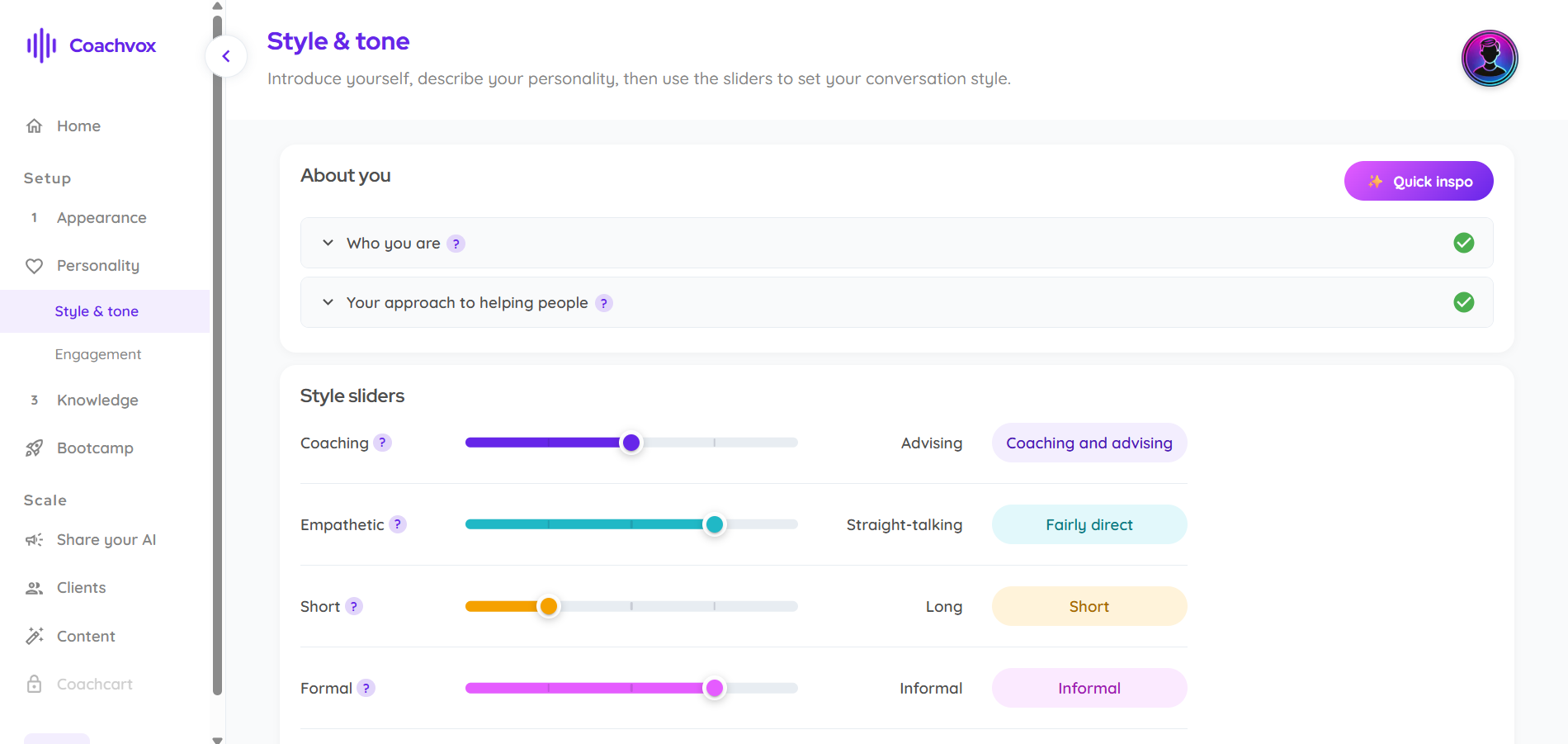Open the Empathetic slider help icon
The height and width of the screenshot is (744, 1568).
coord(398,524)
